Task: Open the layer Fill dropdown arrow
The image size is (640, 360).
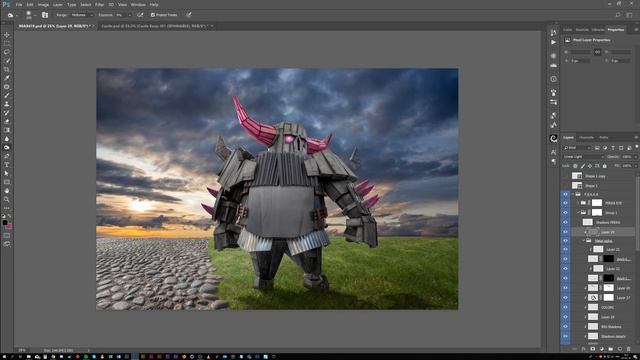Action: (635, 166)
